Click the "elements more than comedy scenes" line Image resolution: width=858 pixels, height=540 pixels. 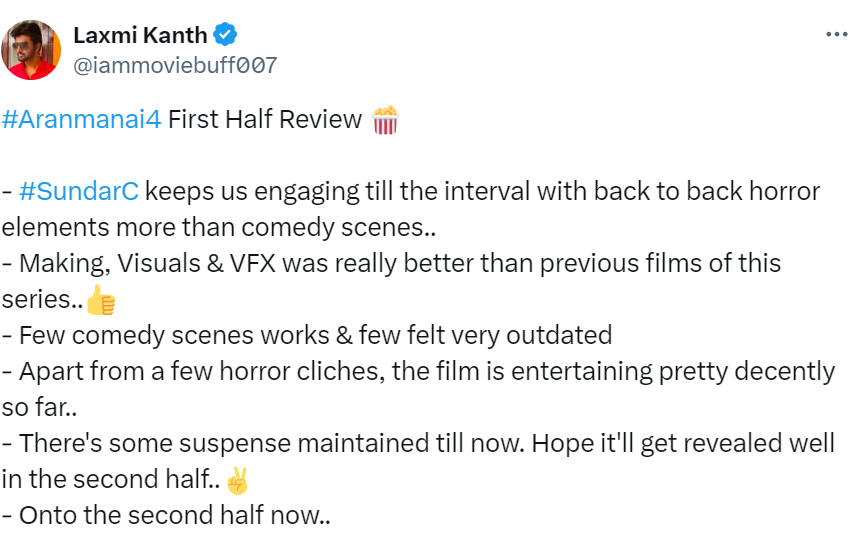(220, 227)
